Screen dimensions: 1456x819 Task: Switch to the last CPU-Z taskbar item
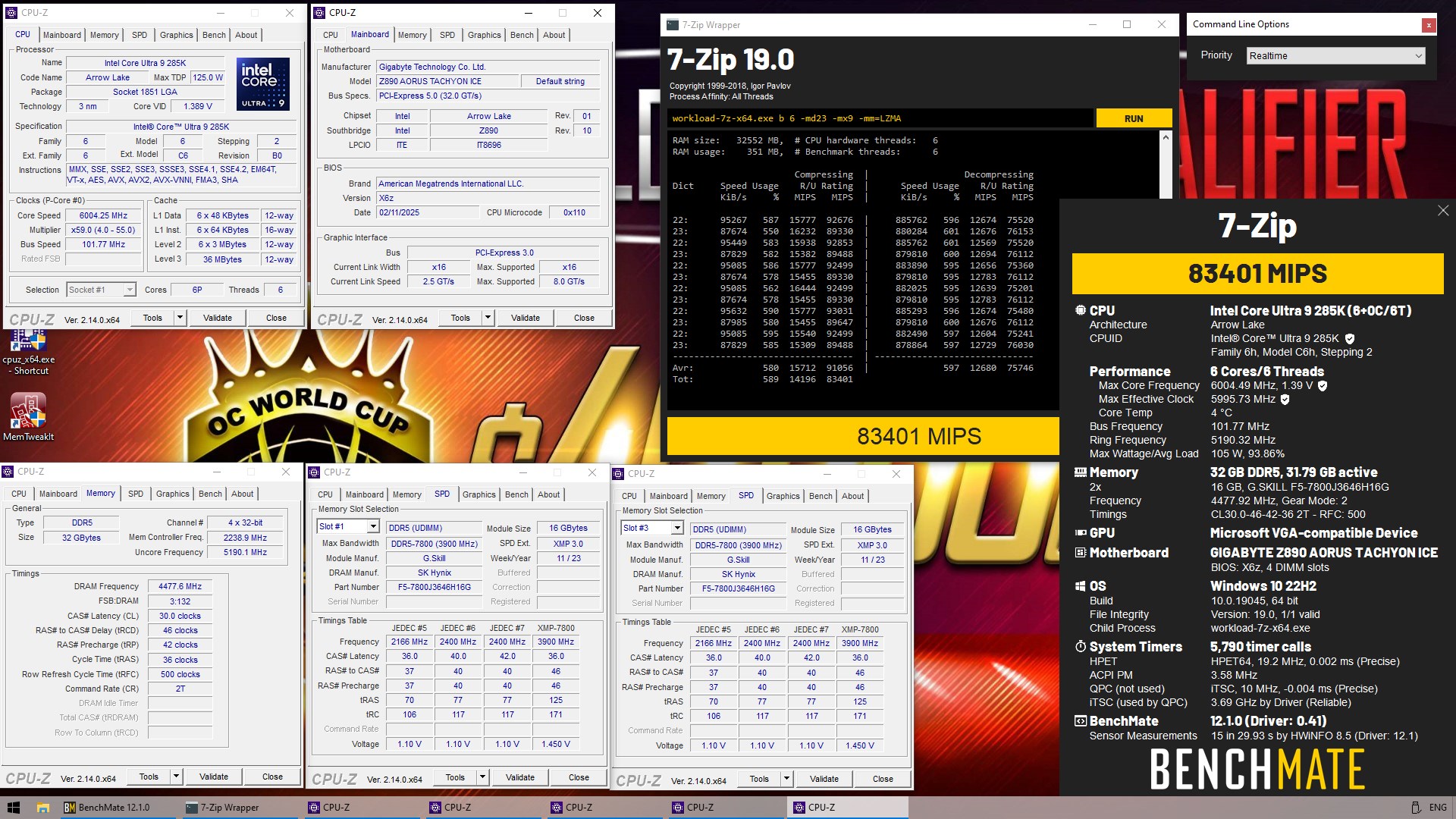847,808
